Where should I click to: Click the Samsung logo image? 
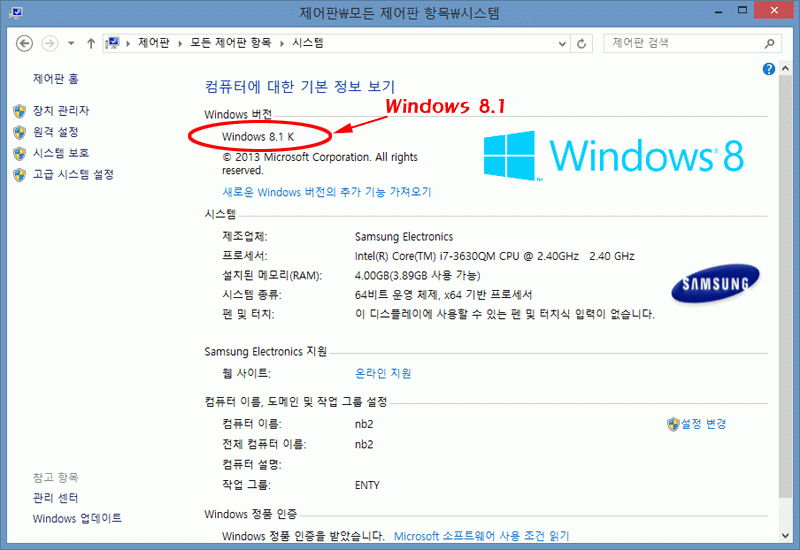[715, 283]
